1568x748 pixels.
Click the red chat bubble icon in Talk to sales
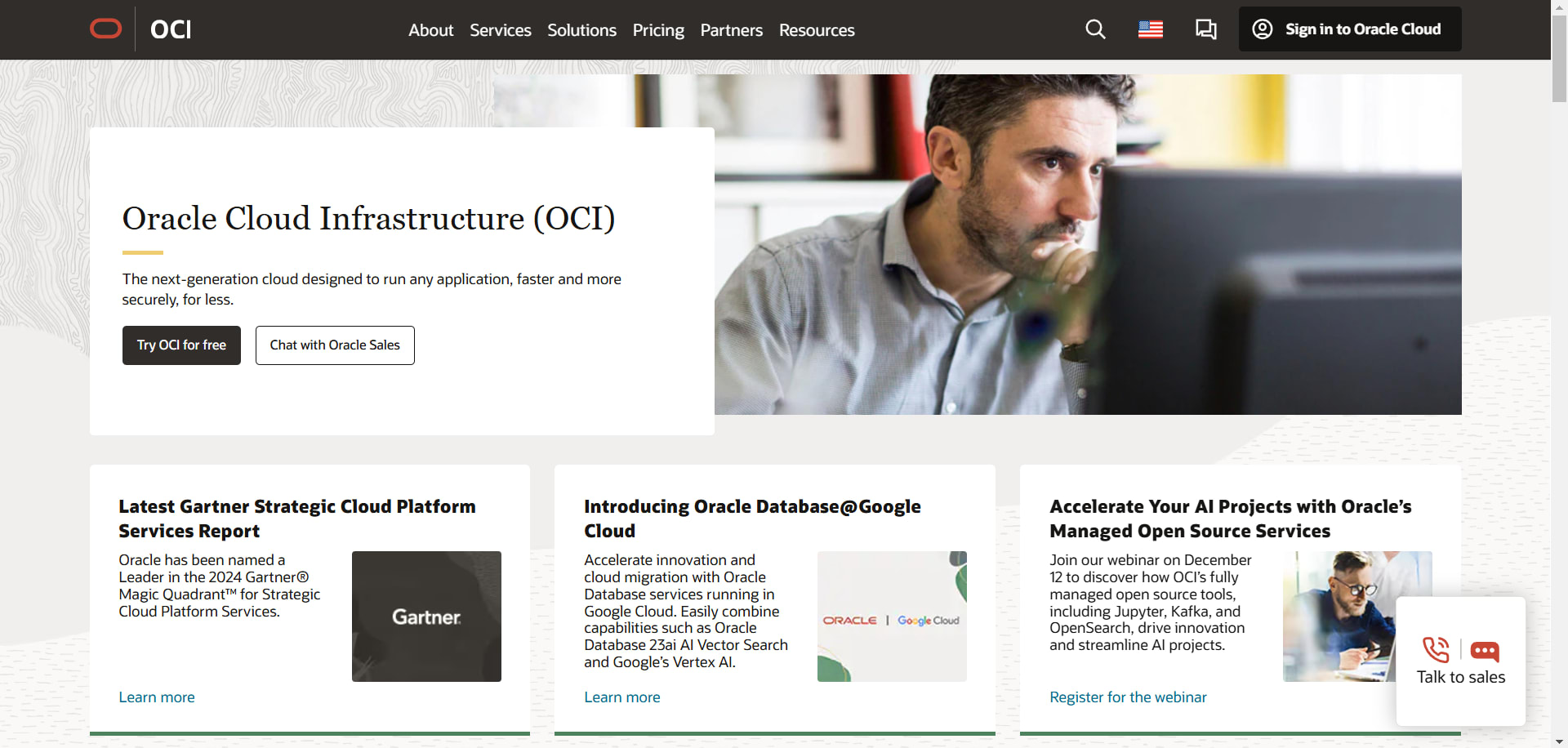pos(1485,651)
